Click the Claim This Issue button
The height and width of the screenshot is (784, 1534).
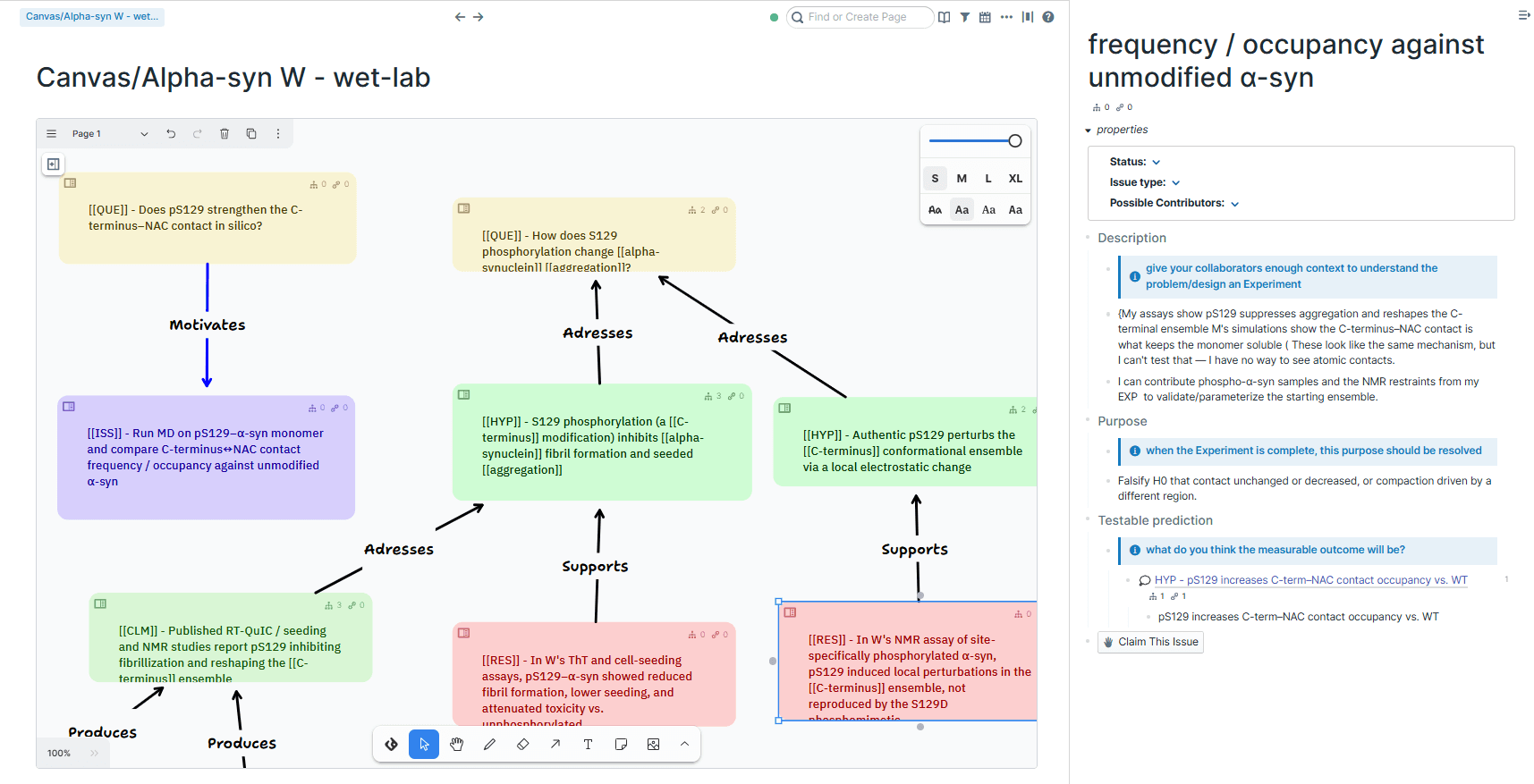coord(1150,642)
